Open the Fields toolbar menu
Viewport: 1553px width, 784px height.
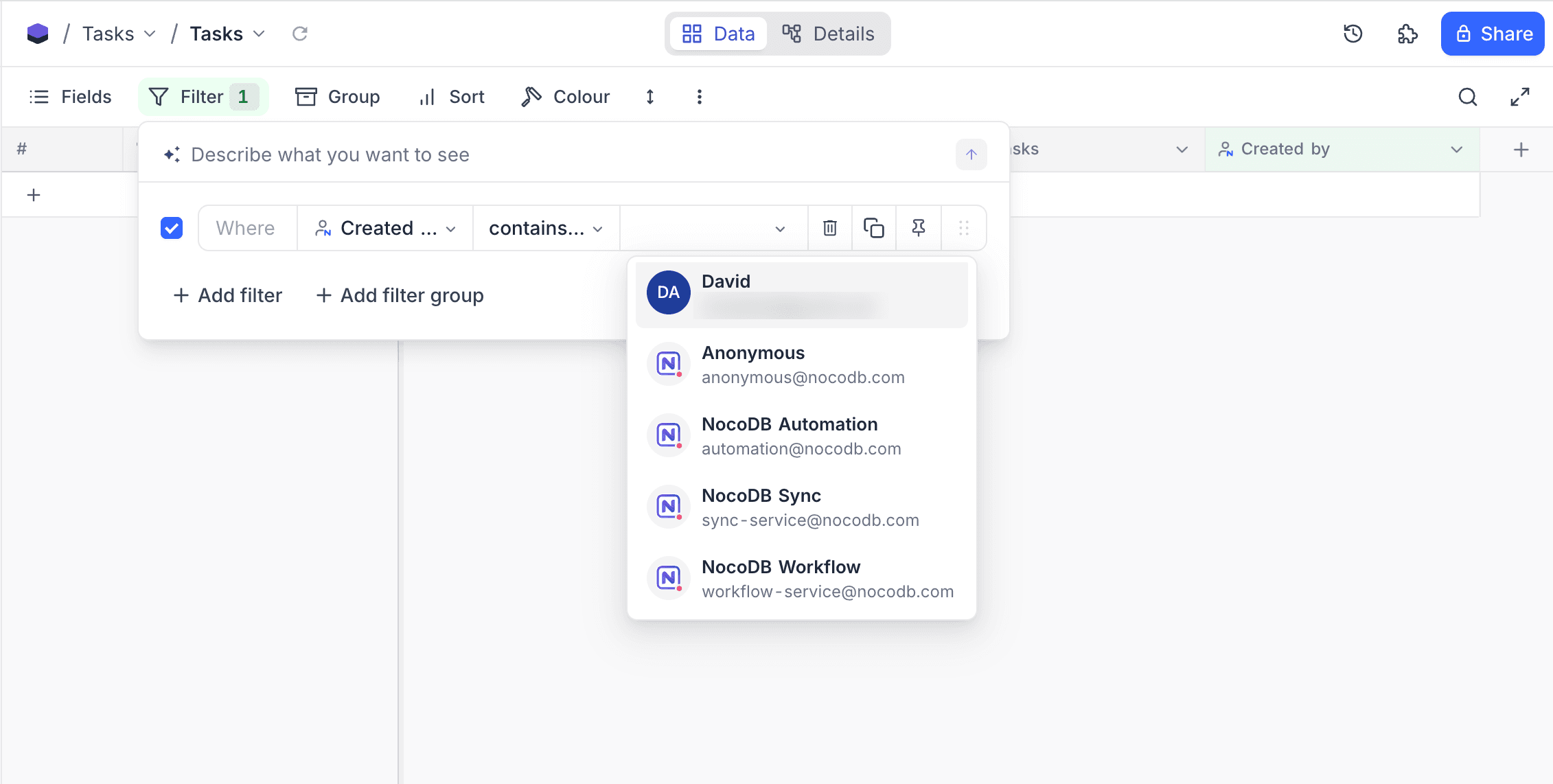pos(70,97)
